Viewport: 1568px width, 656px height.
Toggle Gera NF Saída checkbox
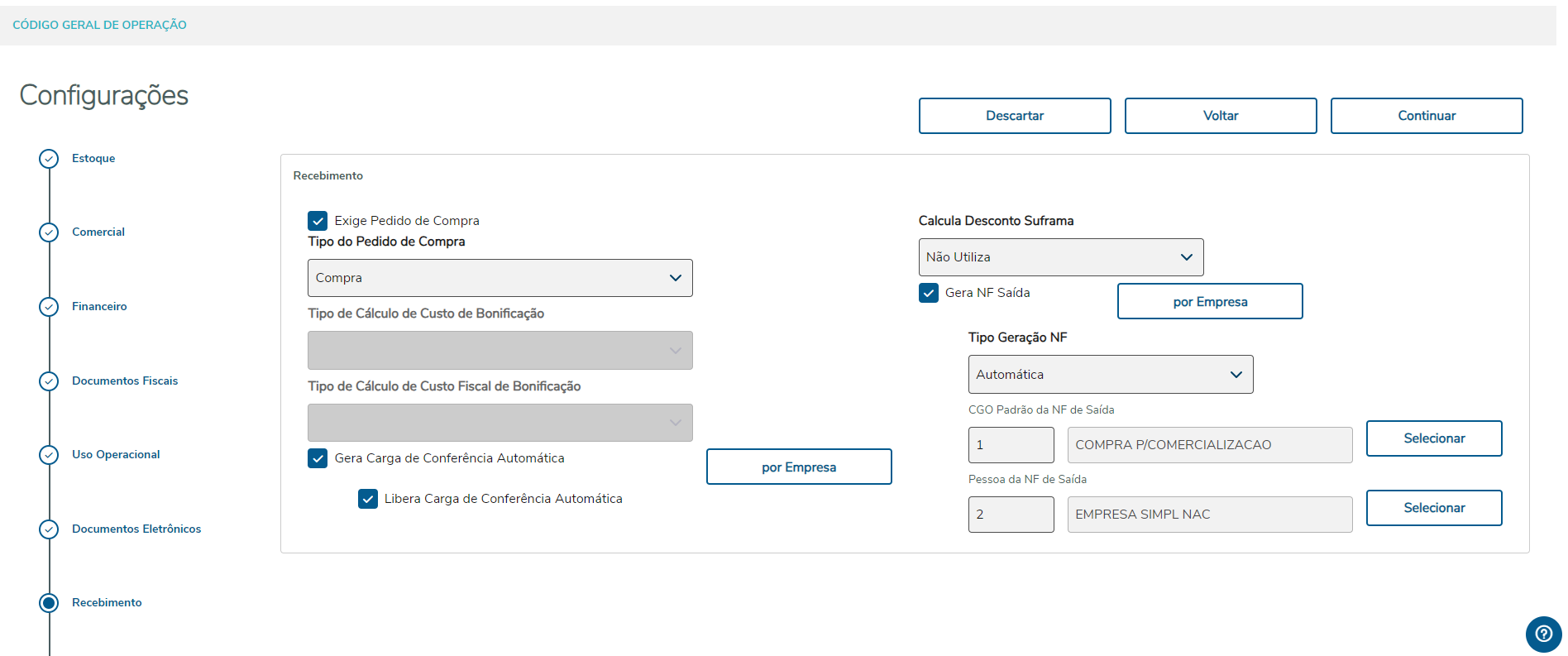click(929, 293)
